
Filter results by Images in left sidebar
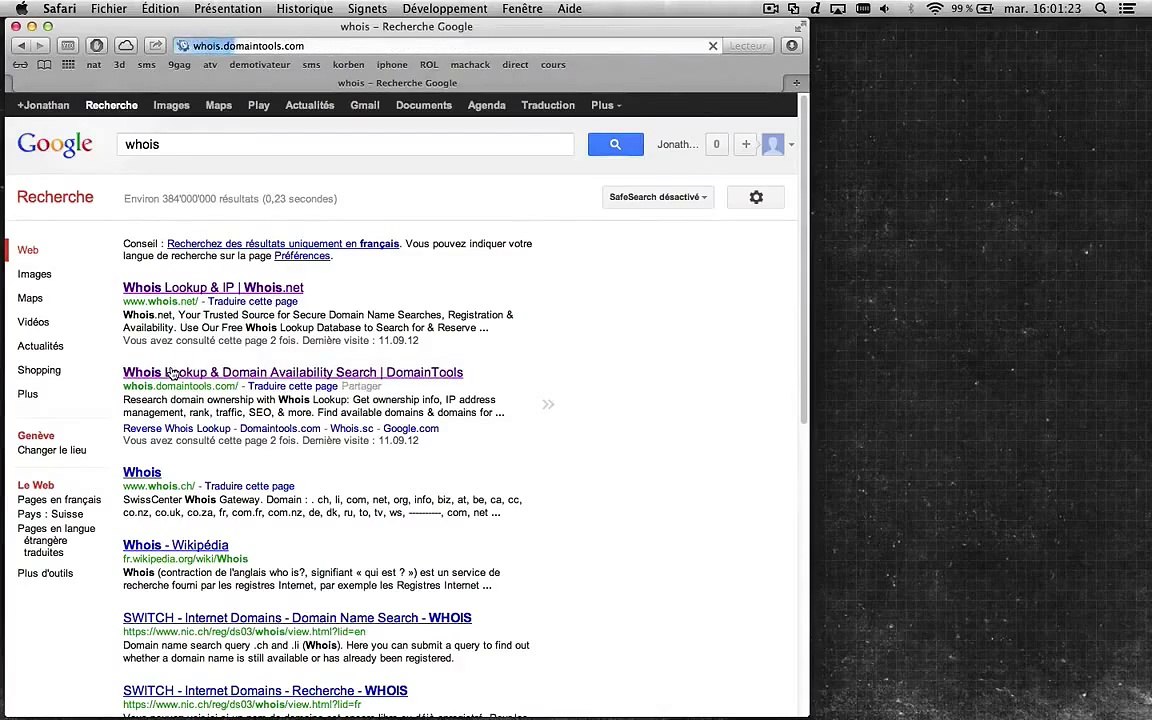click(35, 274)
